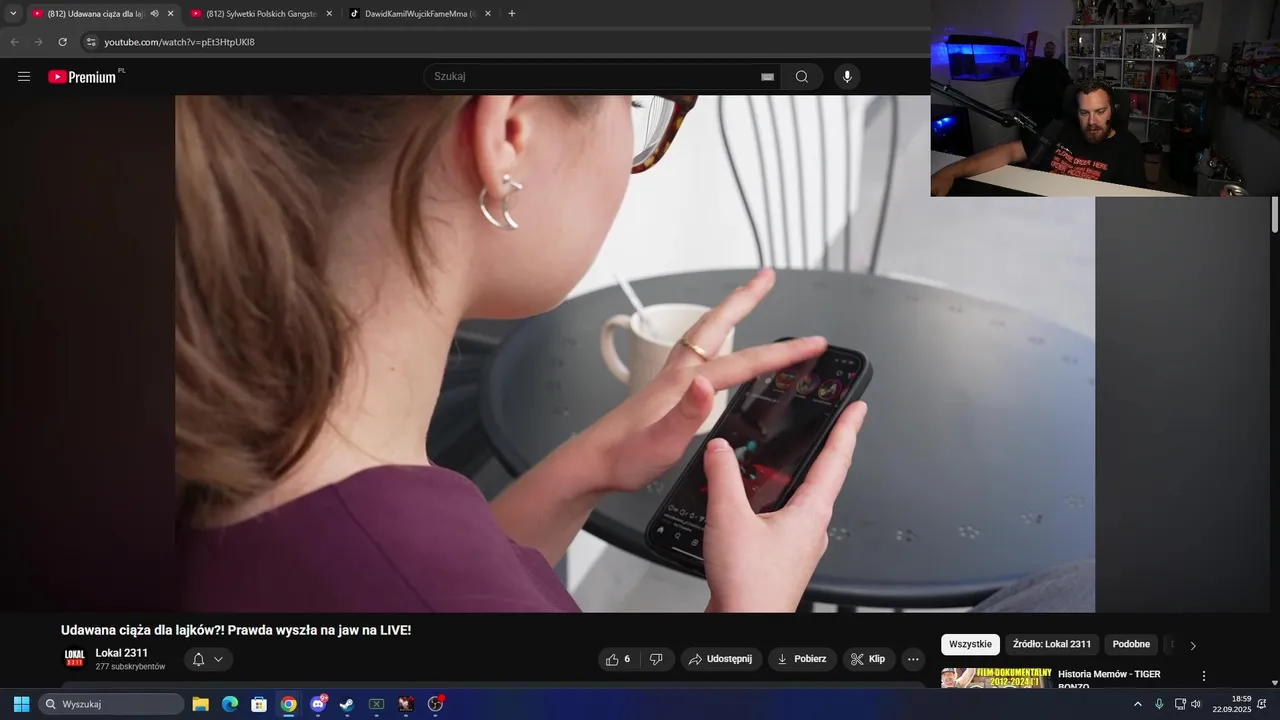Open Lokal 2311 channel avatar
This screenshot has height=720, width=1280.
tap(74, 658)
